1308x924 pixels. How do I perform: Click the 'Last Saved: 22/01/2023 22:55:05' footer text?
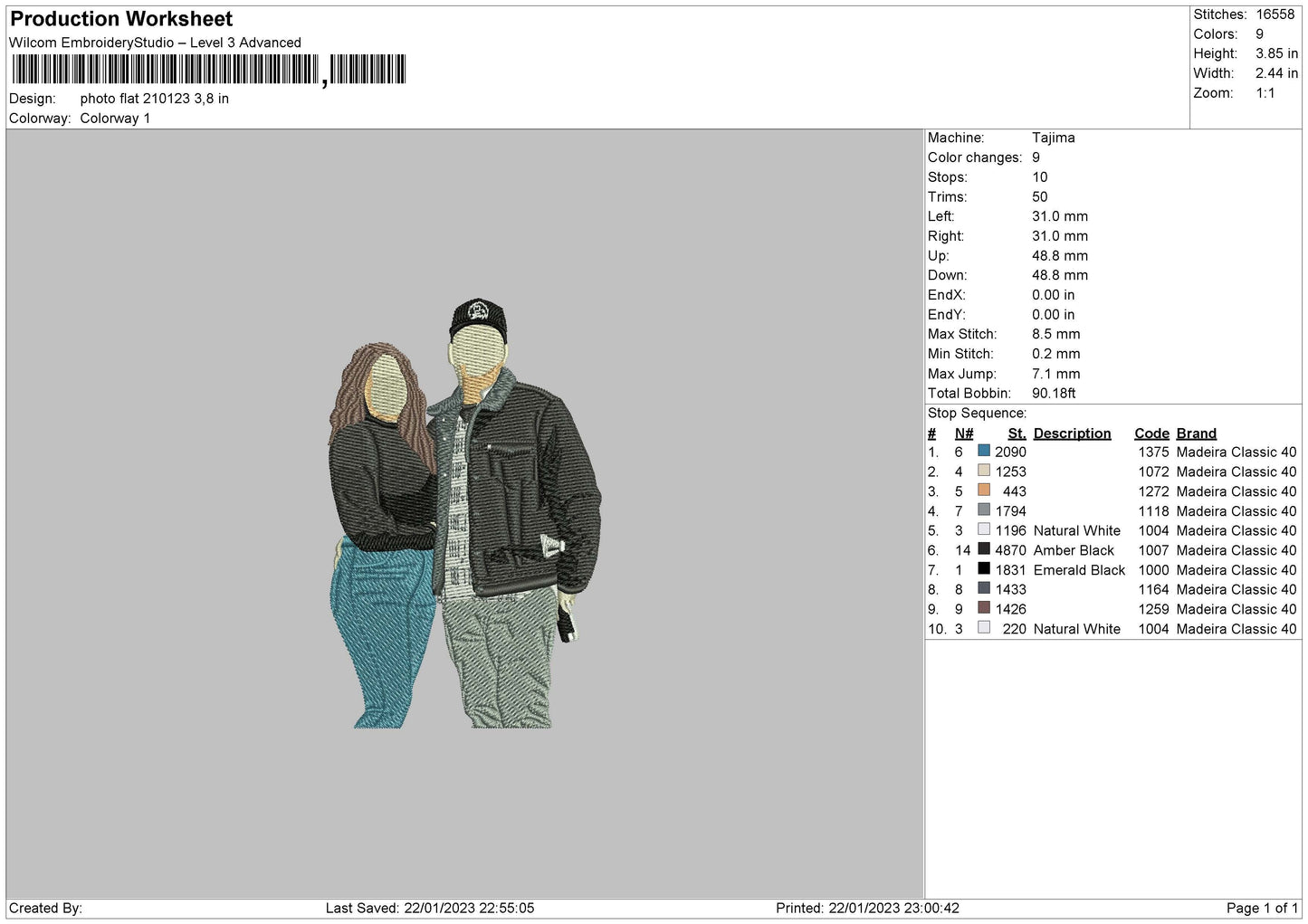(430, 908)
